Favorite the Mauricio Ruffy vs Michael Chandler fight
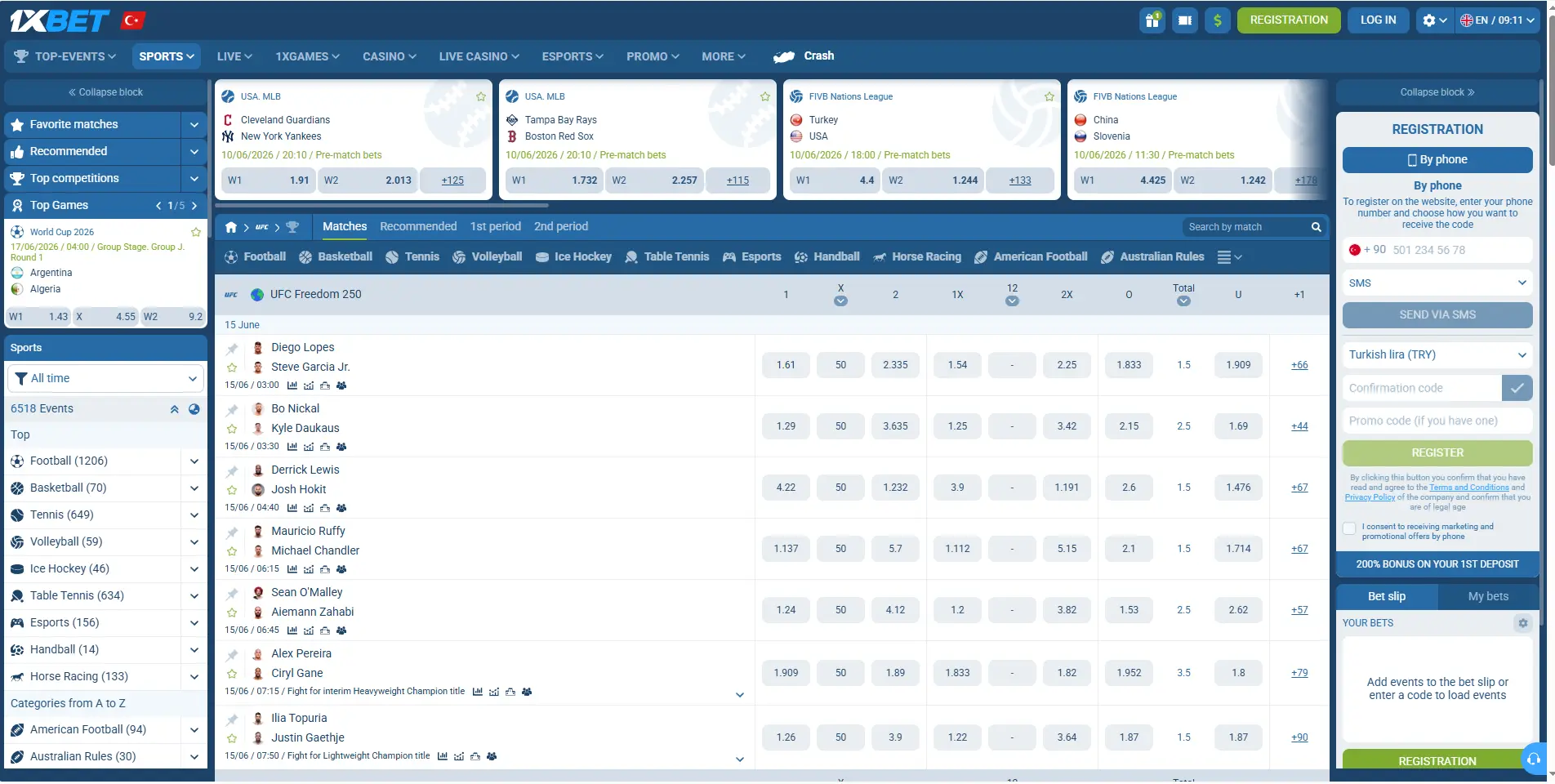Image resolution: width=1555 pixels, height=784 pixels. click(232, 551)
